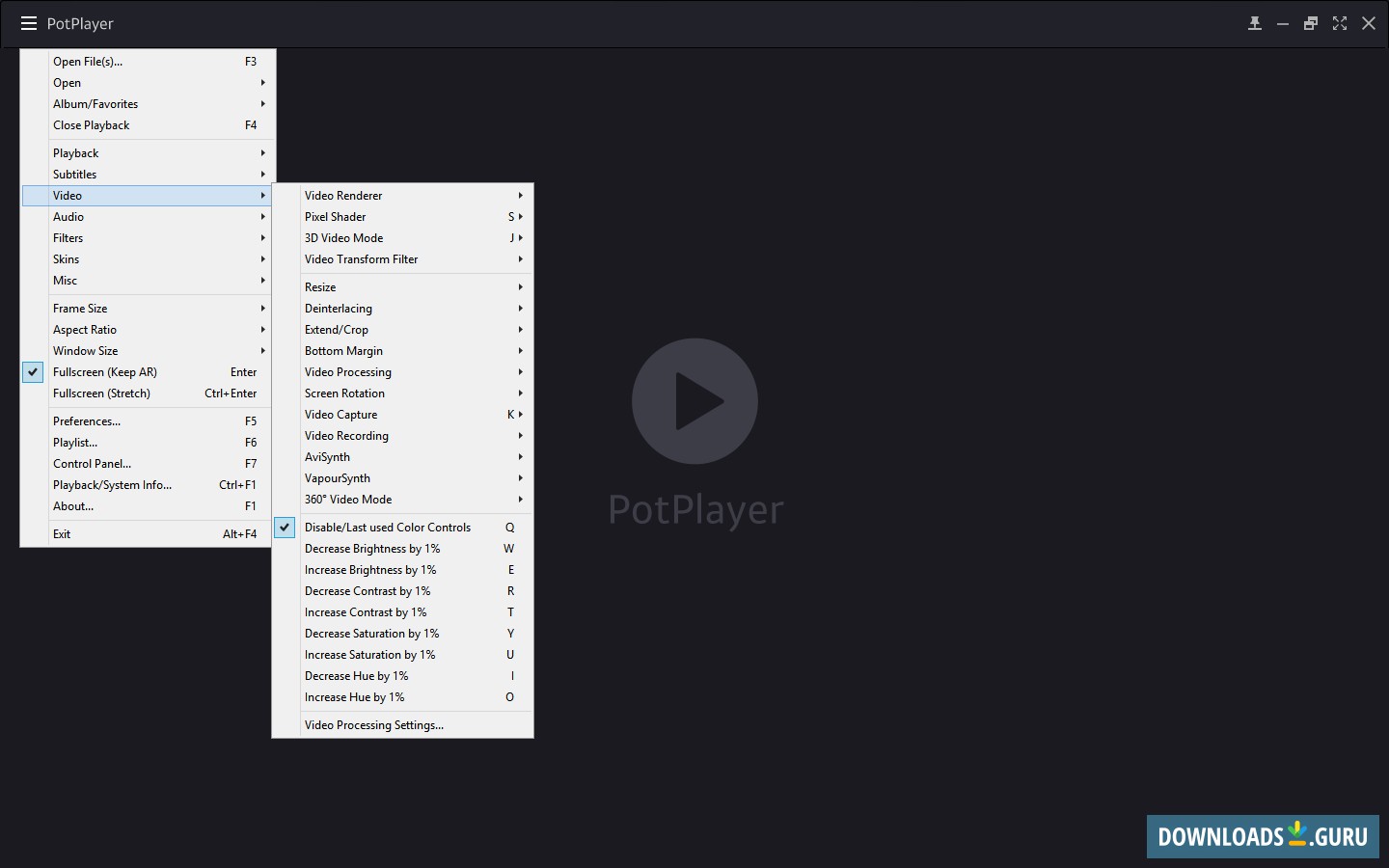
Task: Open Video Renderer submenu
Action: click(403, 196)
